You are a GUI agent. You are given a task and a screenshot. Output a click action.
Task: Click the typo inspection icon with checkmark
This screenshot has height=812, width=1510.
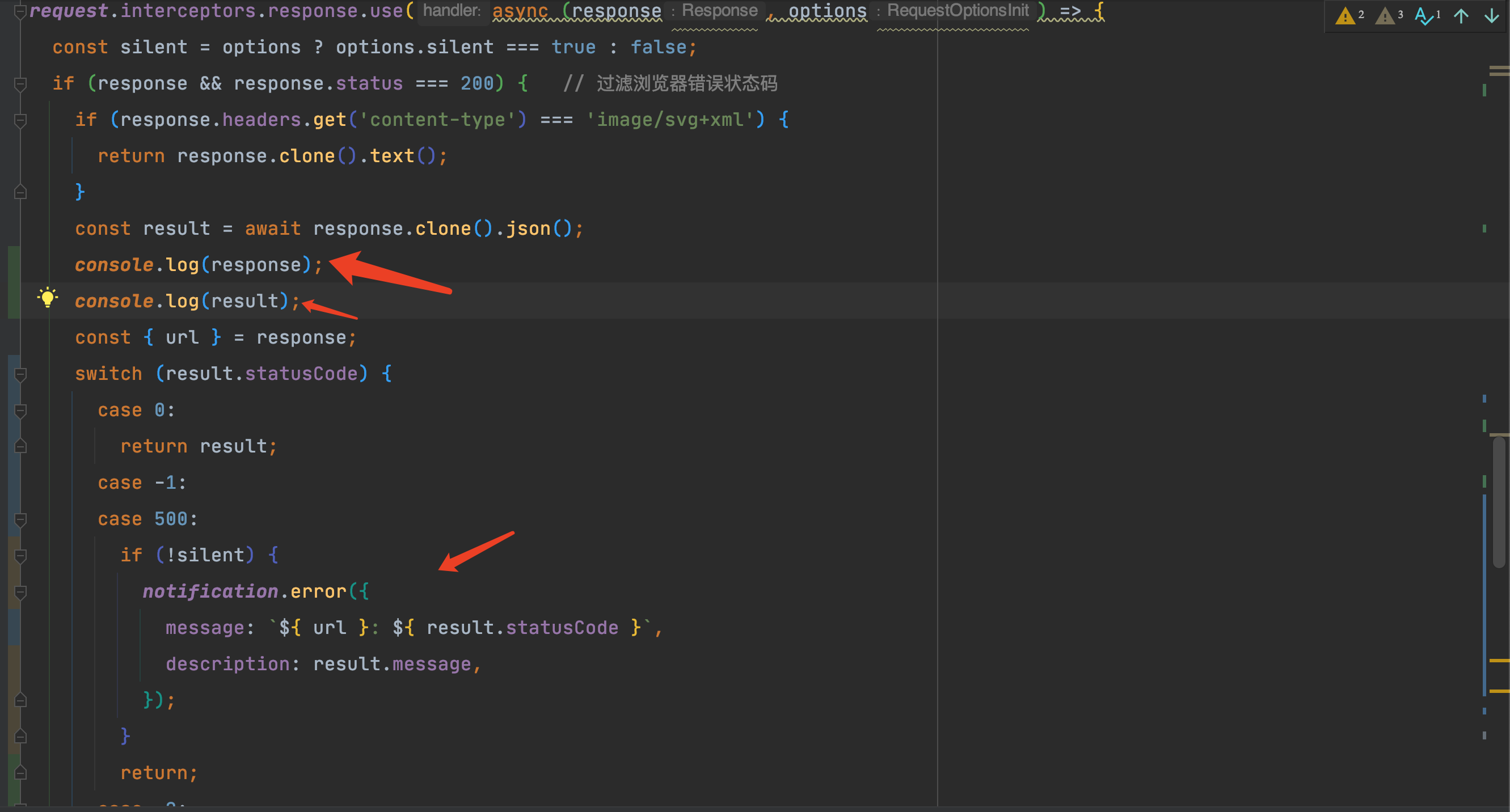tap(1424, 16)
